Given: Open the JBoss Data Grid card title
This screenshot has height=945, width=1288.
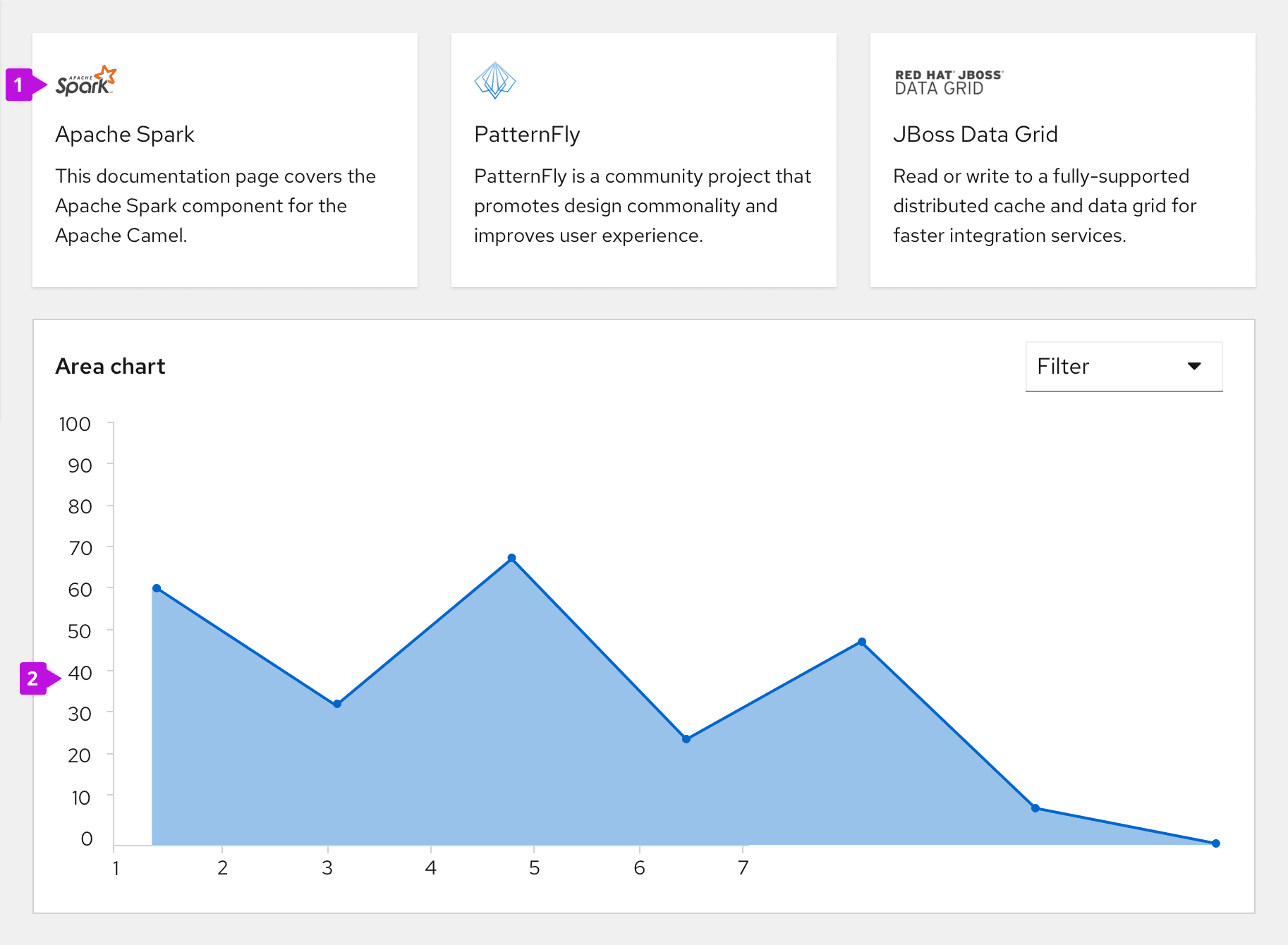Looking at the screenshot, I should coord(975,134).
